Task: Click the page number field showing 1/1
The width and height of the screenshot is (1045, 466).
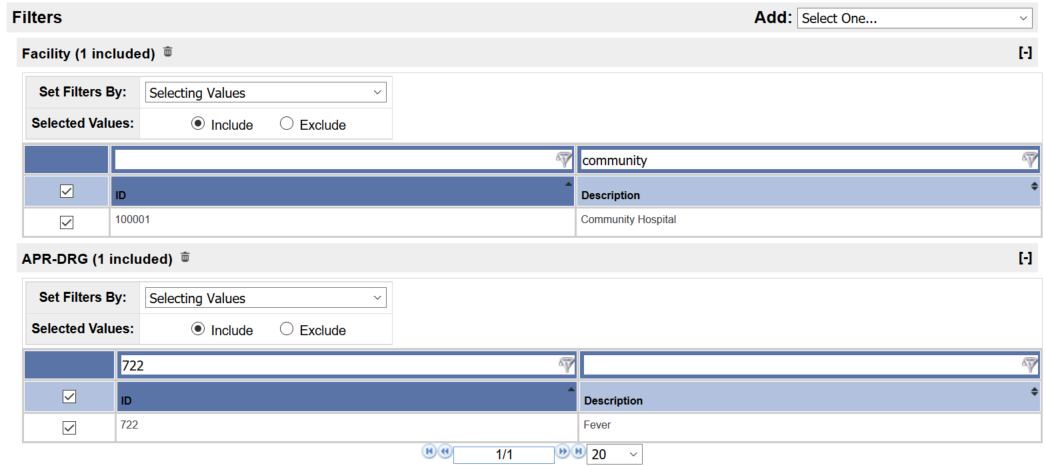Action: (x=504, y=455)
